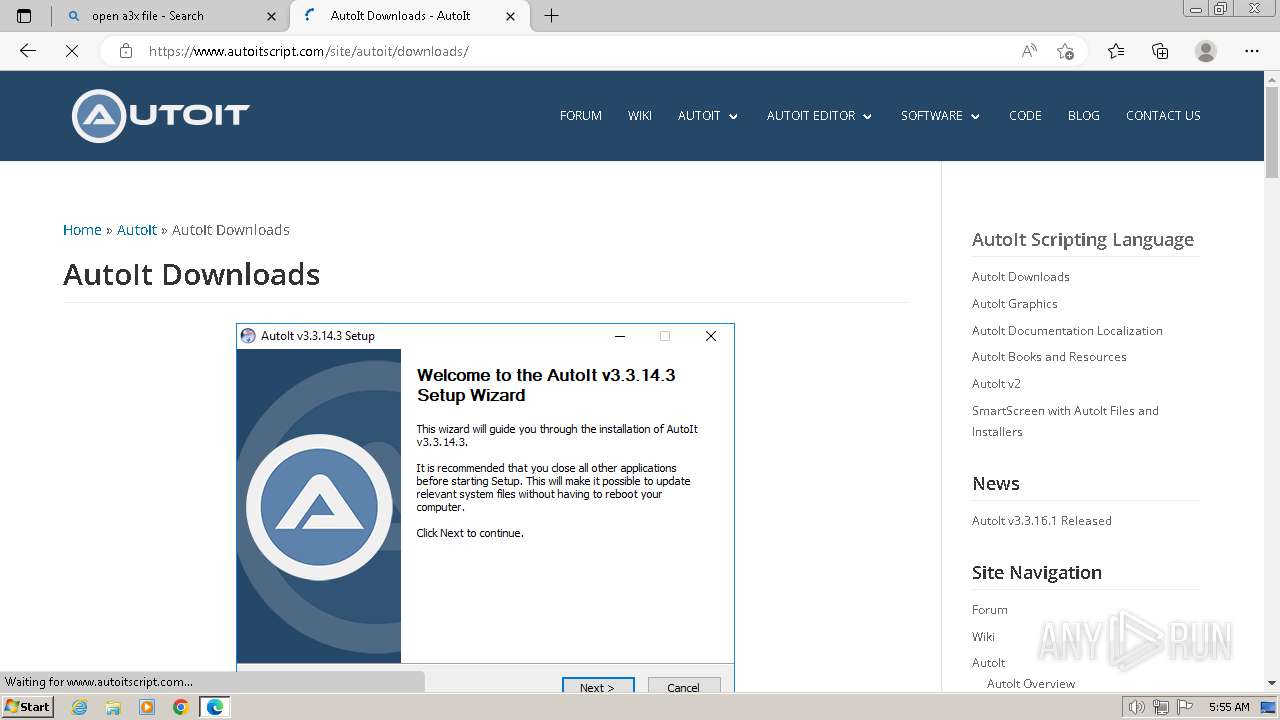Close the 'open a3x file - Search' tab
The height and width of the screenshot is (720, 1280).
point(272,16)
